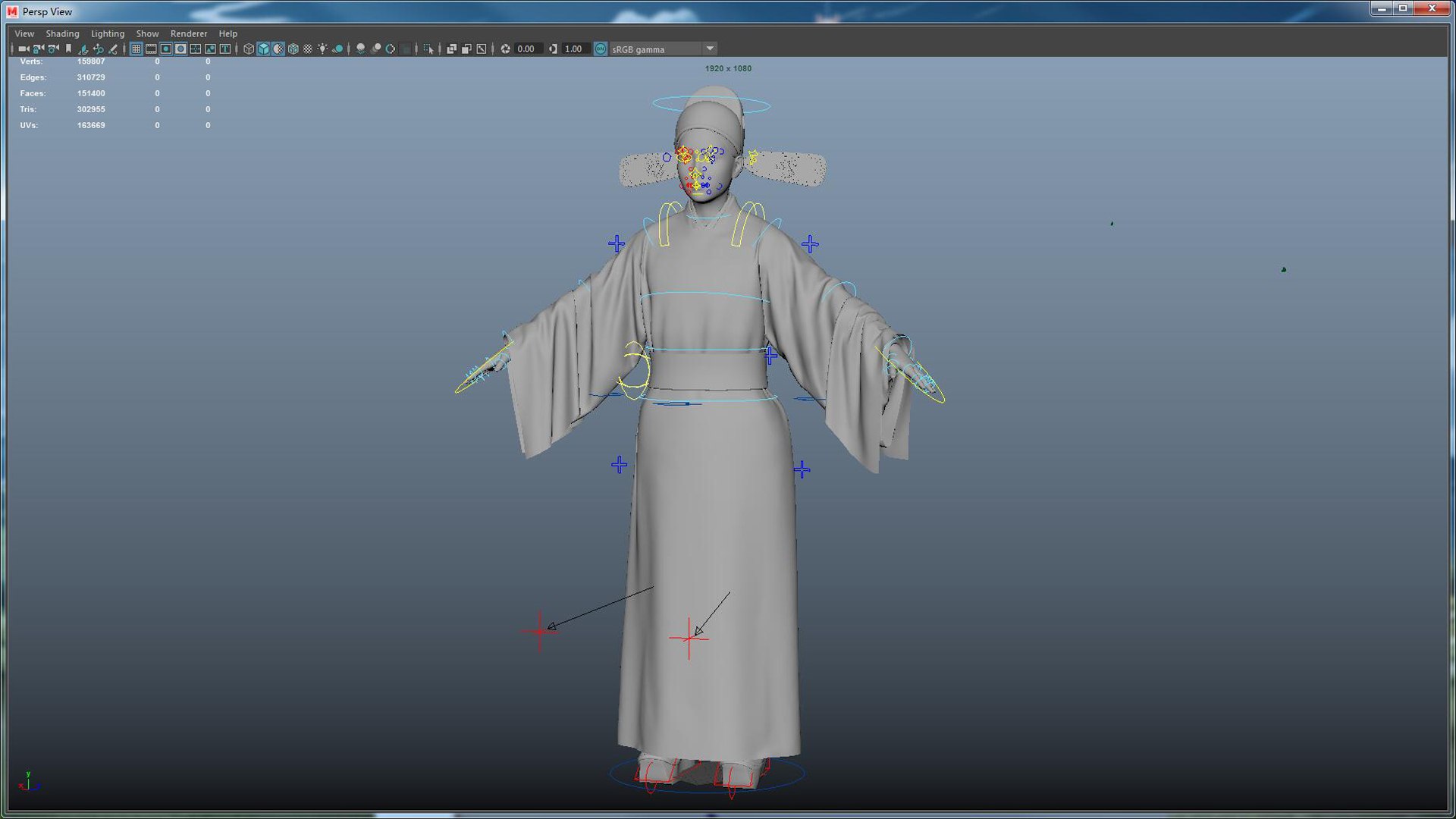Toggle the film gate overlay
The width and height of the screenshot is (1456, 819).
click(151, 49)
